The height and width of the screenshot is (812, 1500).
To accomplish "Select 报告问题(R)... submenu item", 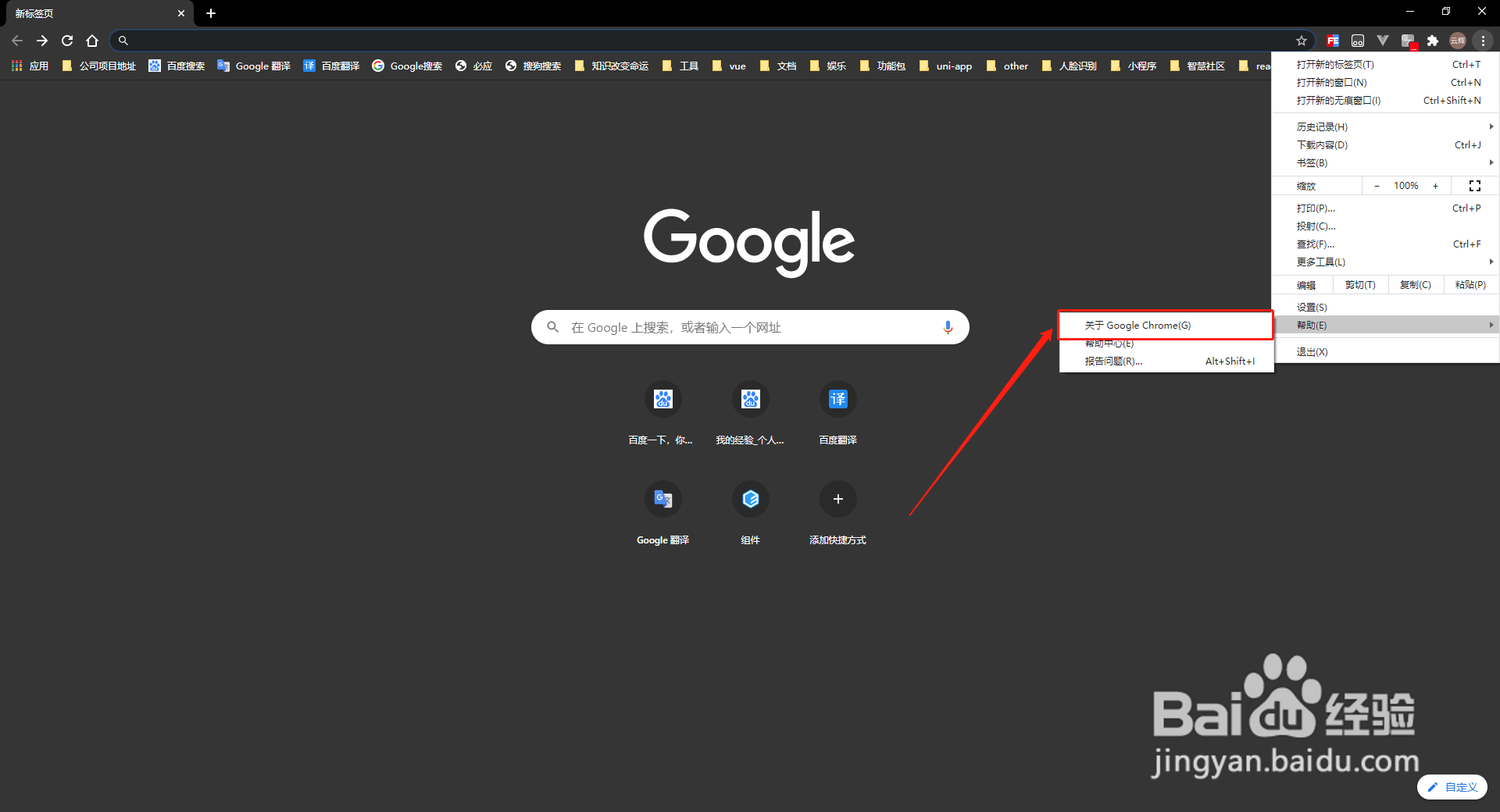I will click(x=1166, y=361).
